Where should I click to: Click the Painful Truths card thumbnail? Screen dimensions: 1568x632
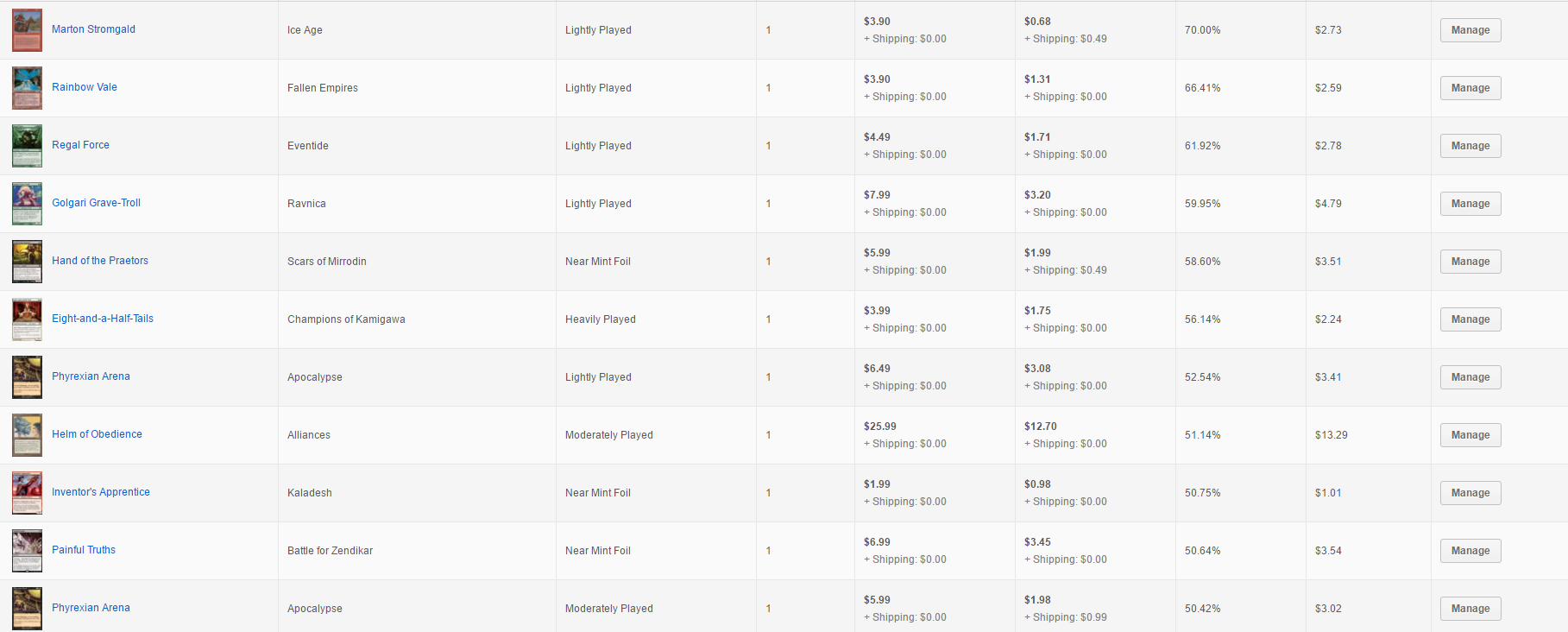pyautogui.click(x=27, y=551)
